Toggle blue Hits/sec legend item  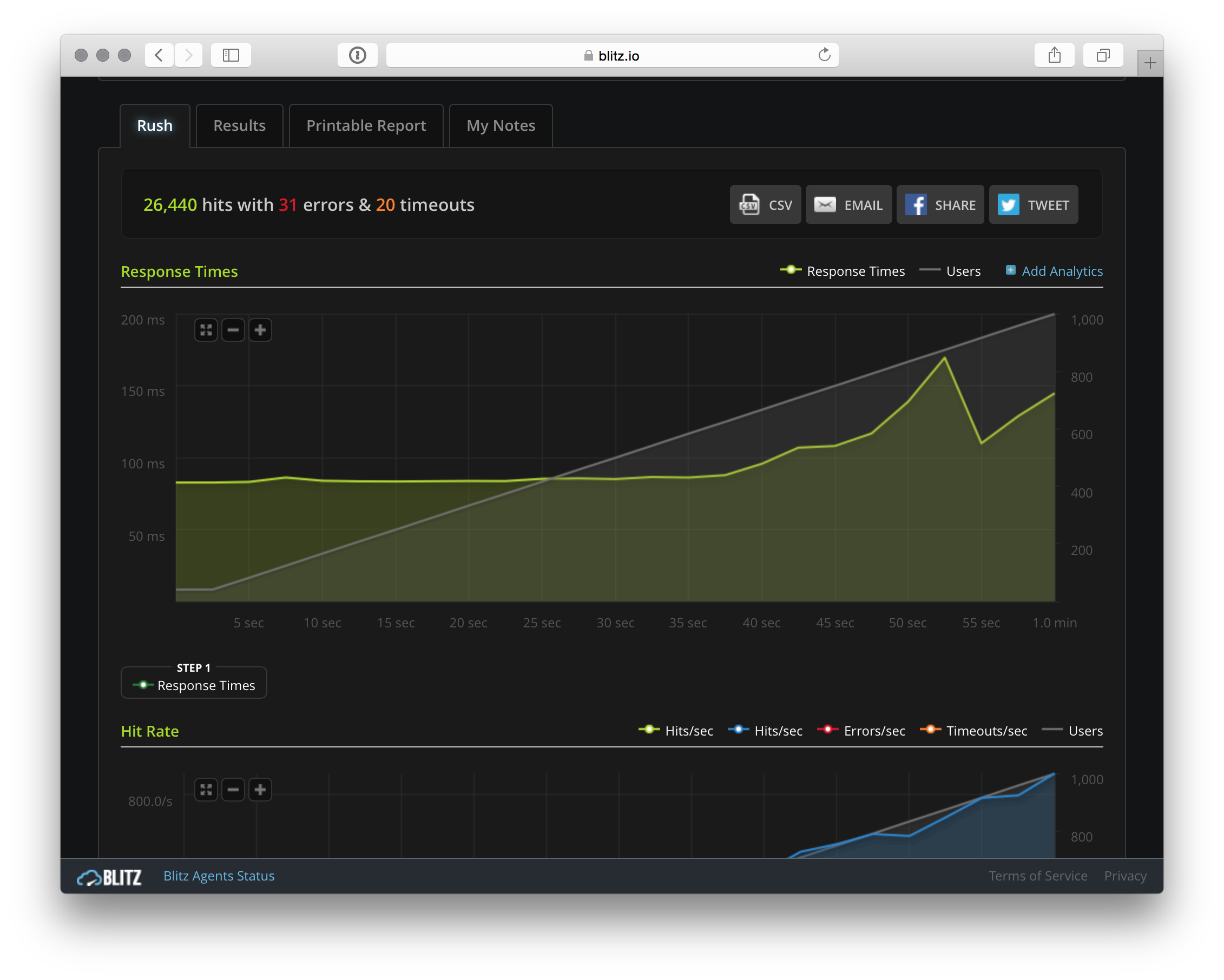pos(765,731)
